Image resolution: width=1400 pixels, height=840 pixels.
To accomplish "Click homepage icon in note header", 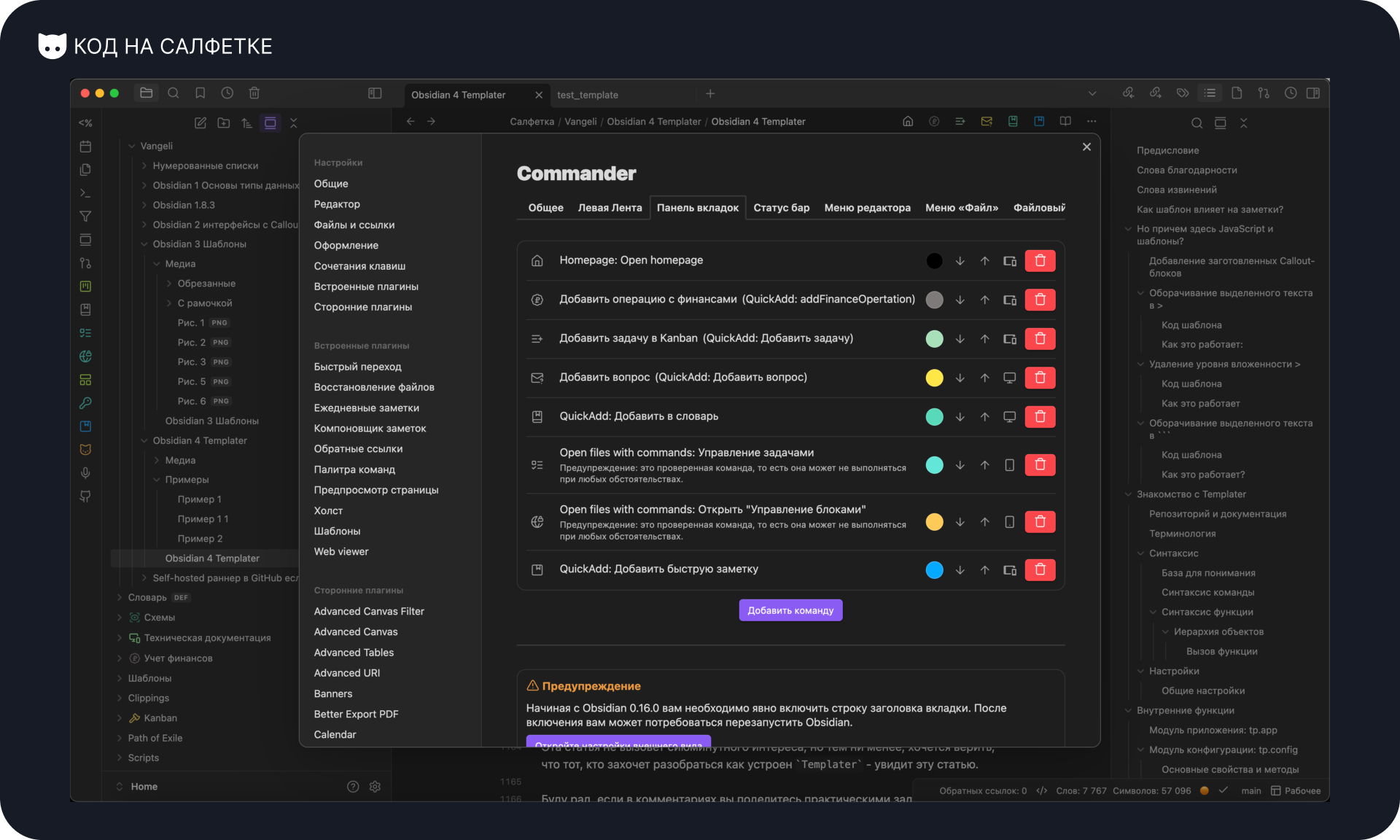I will coord(908,121).
